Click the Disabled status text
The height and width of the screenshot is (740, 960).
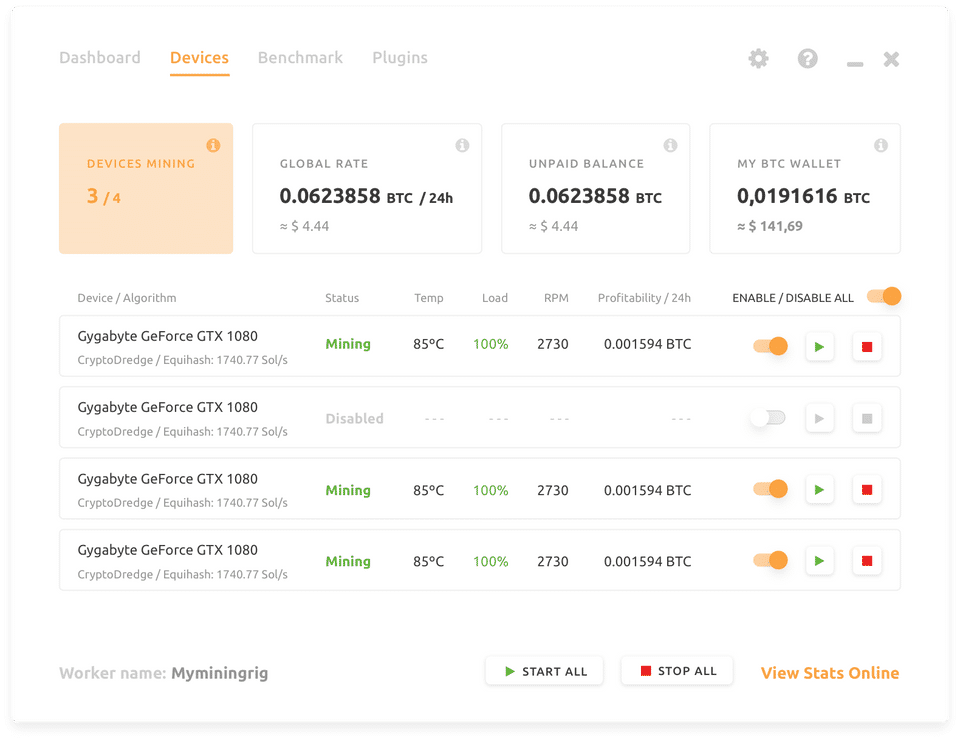point(354,419)
